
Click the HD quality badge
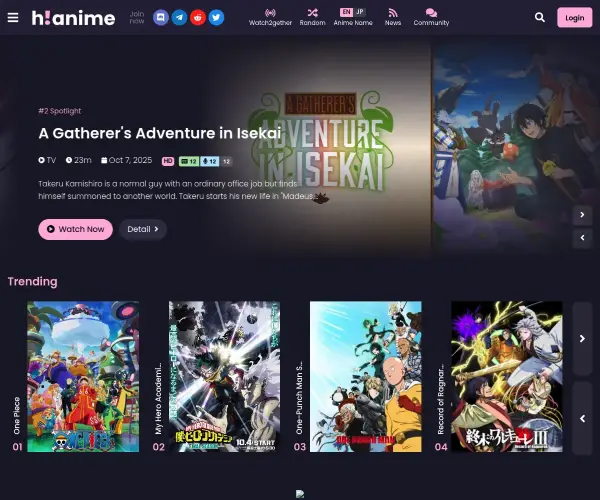[x=168, y=161]
